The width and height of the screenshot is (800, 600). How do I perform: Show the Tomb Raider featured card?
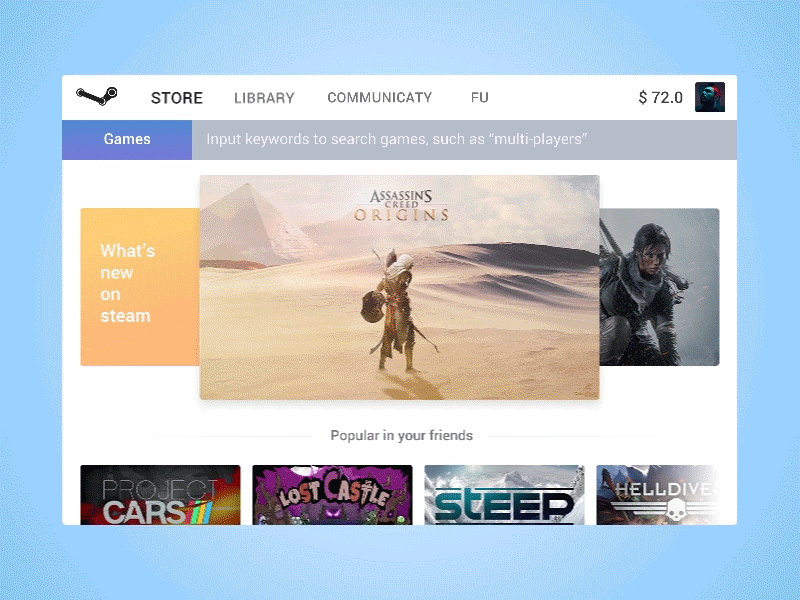pyautogui.click(x=659, y=287)
